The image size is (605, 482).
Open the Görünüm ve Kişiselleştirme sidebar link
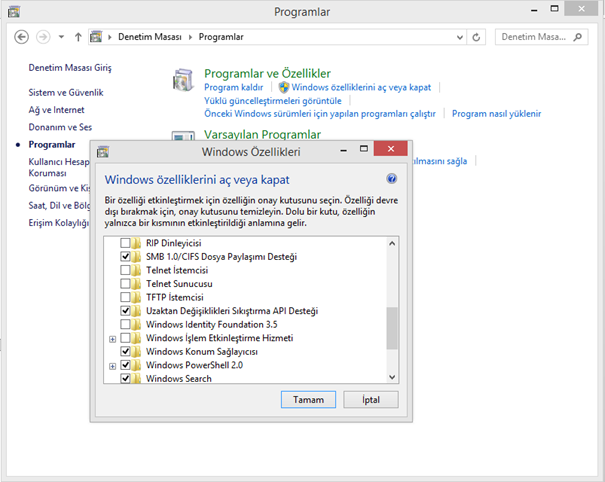59,188
